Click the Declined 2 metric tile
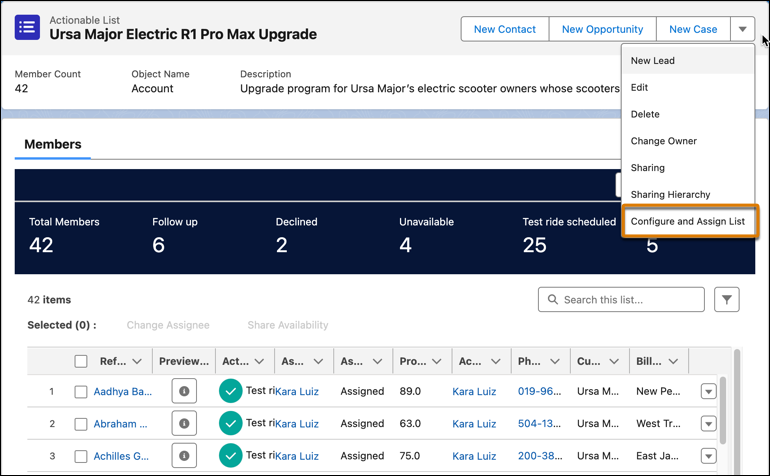The height and width of the screenshot is (476, 770). 297,237
